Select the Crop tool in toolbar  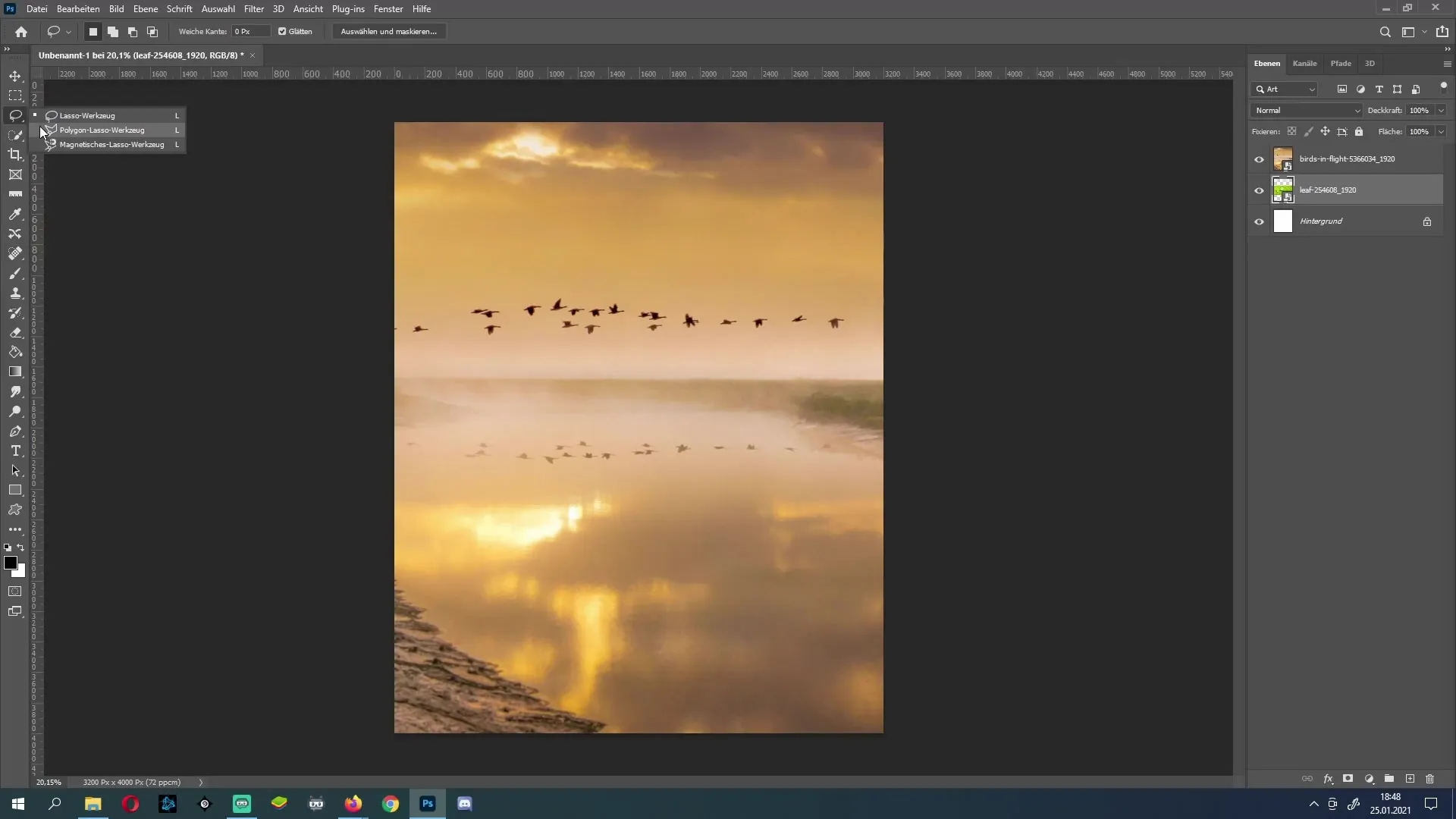click(x=15, y=155)
